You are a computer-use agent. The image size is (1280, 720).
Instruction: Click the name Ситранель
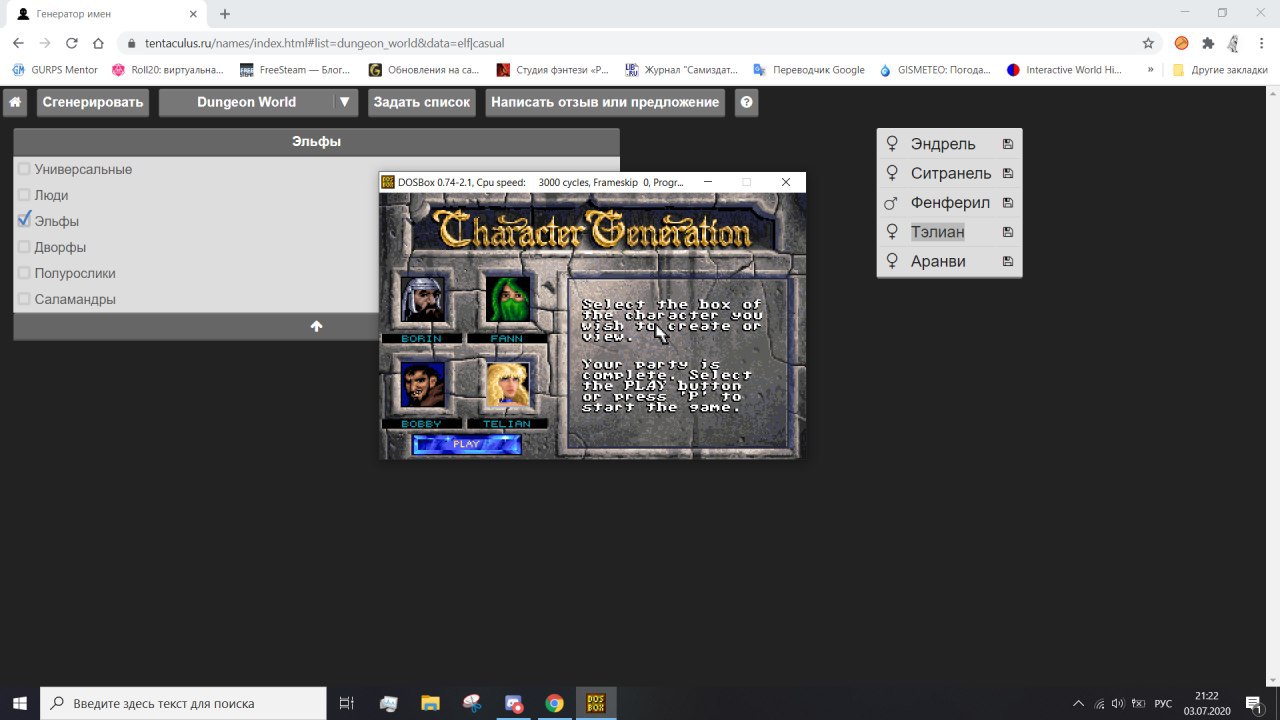tap(951, 173)
